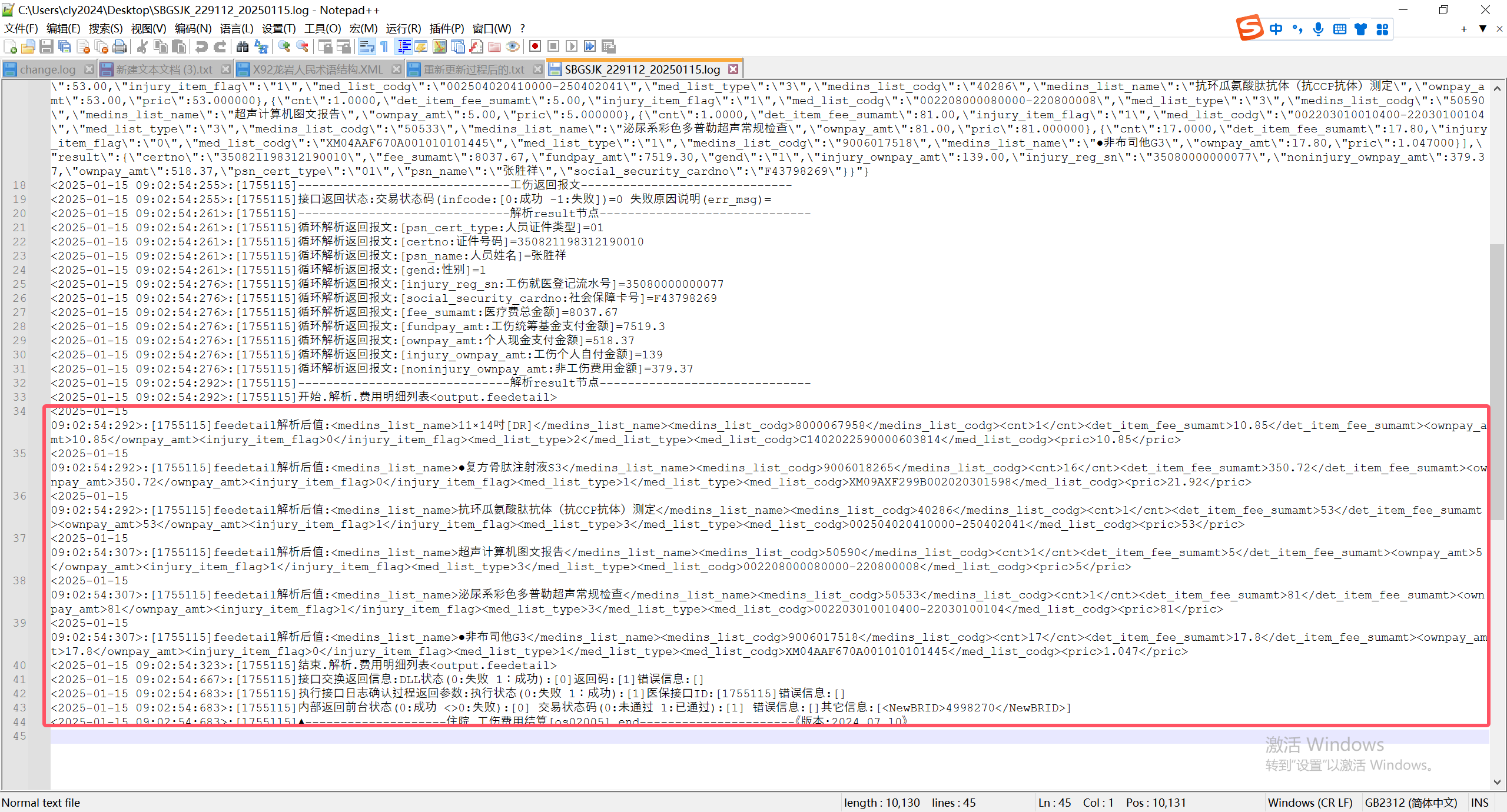This screenshot has height=812, width=1507.
Task: Click the plus button to add a tab
Action: (x=1464, y=28)
